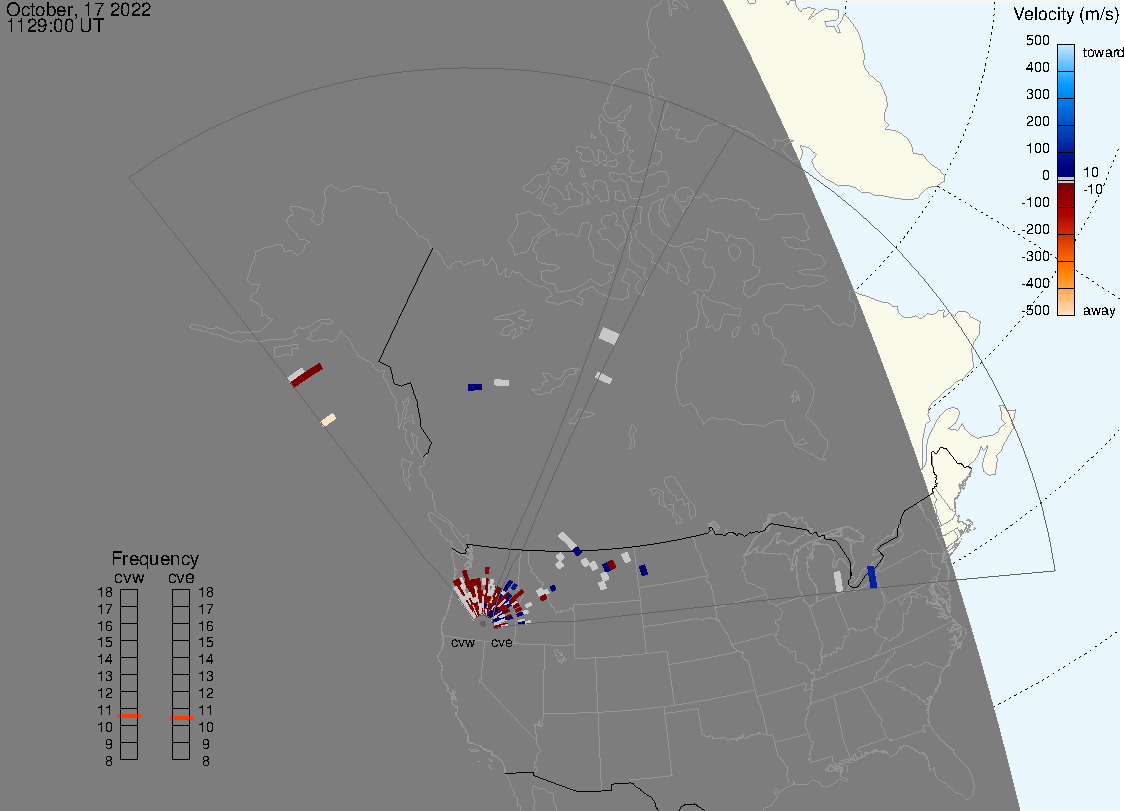Select the 'away' label on velocity scale

pos(1099,311)
